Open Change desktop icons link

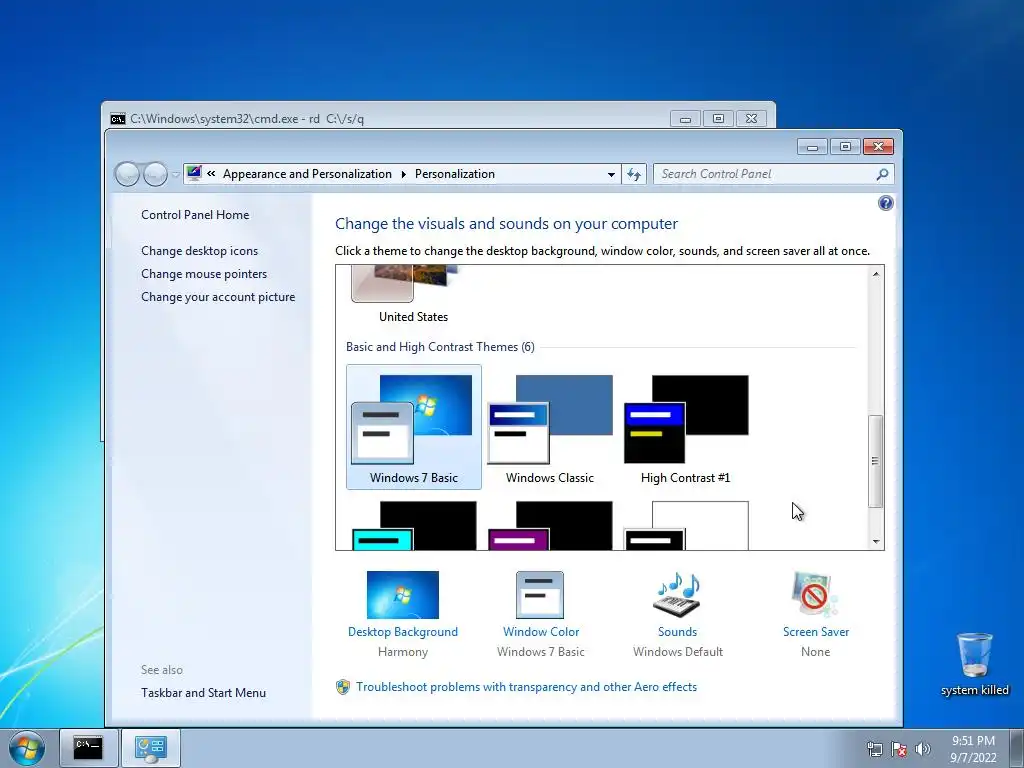tap(199, 251)
